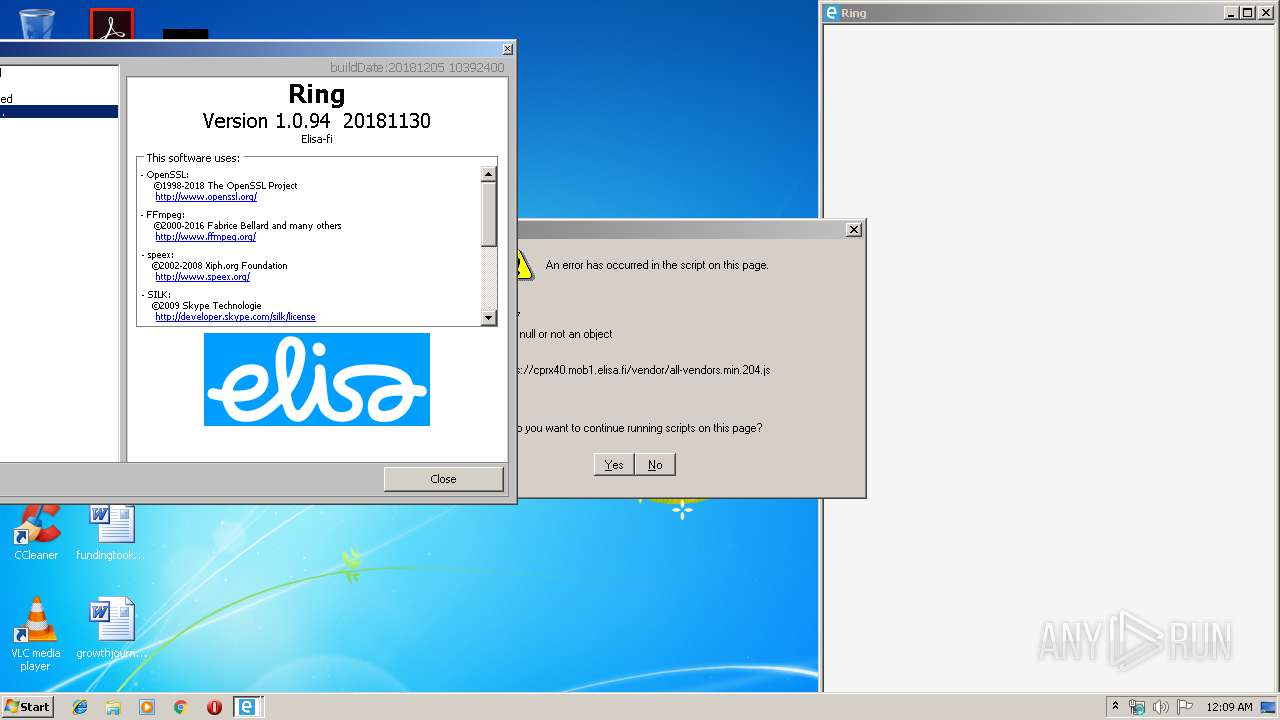Open the ffmpeg.org link

click(205, 237)
